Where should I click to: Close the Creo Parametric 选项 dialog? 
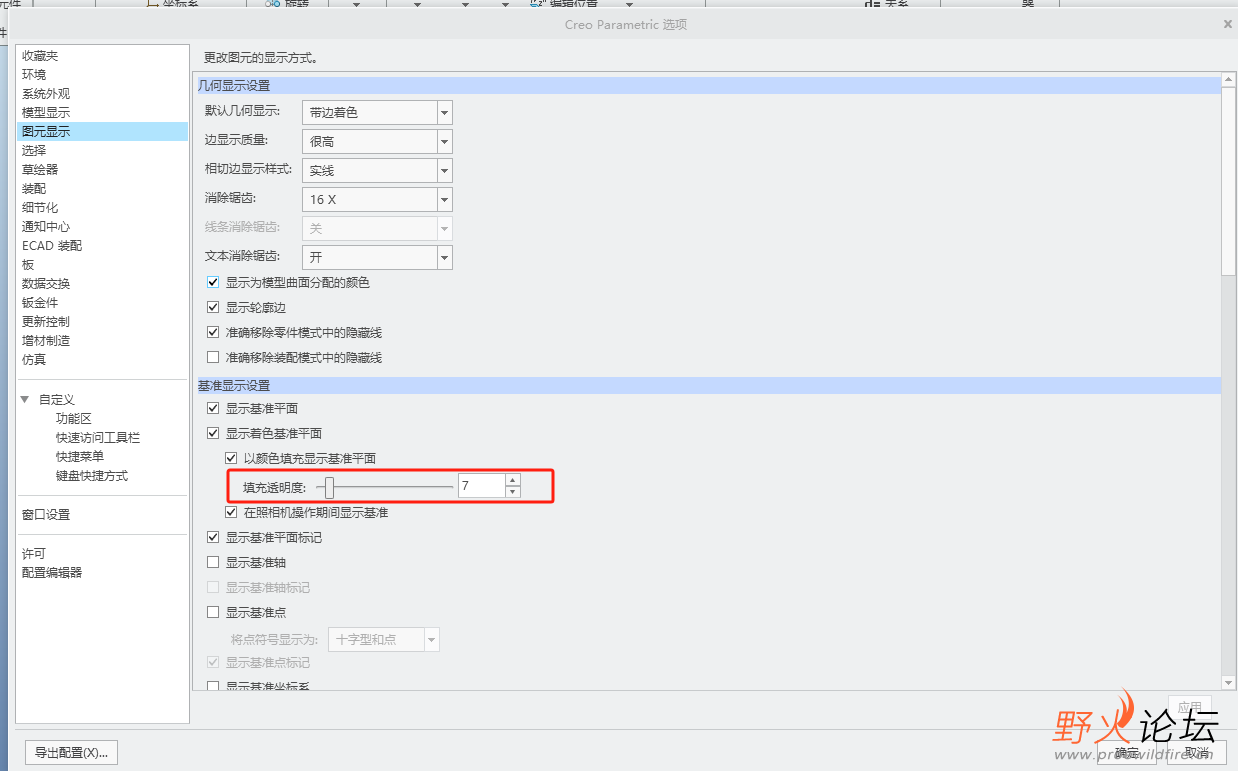[1228, 24]
